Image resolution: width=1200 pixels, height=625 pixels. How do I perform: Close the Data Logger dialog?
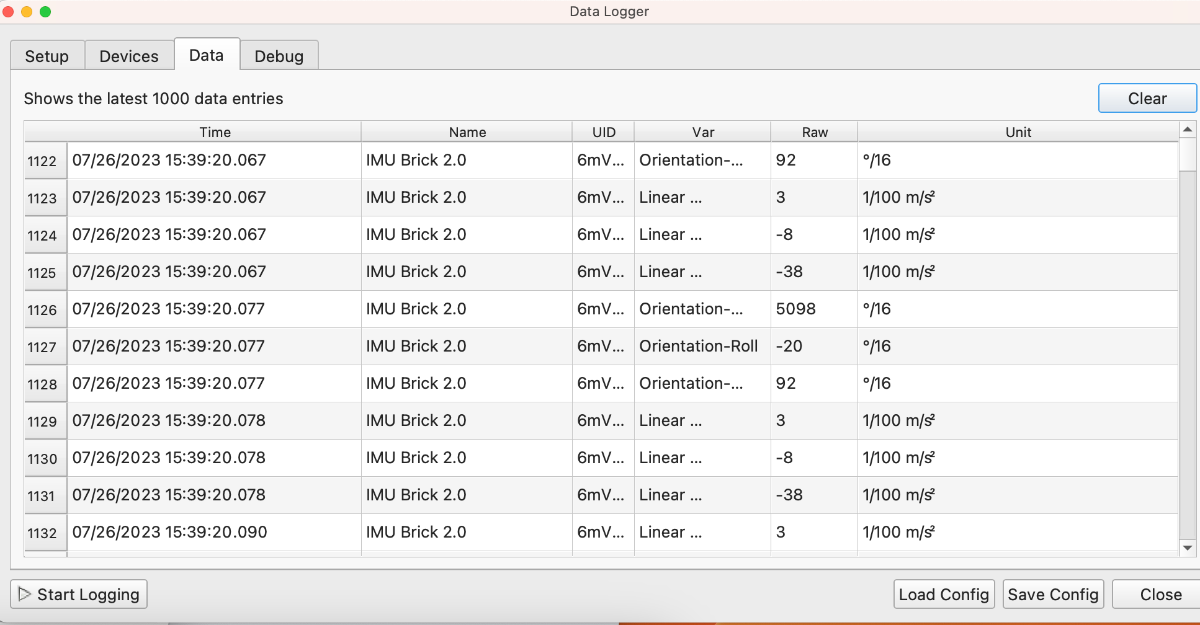1160,594
